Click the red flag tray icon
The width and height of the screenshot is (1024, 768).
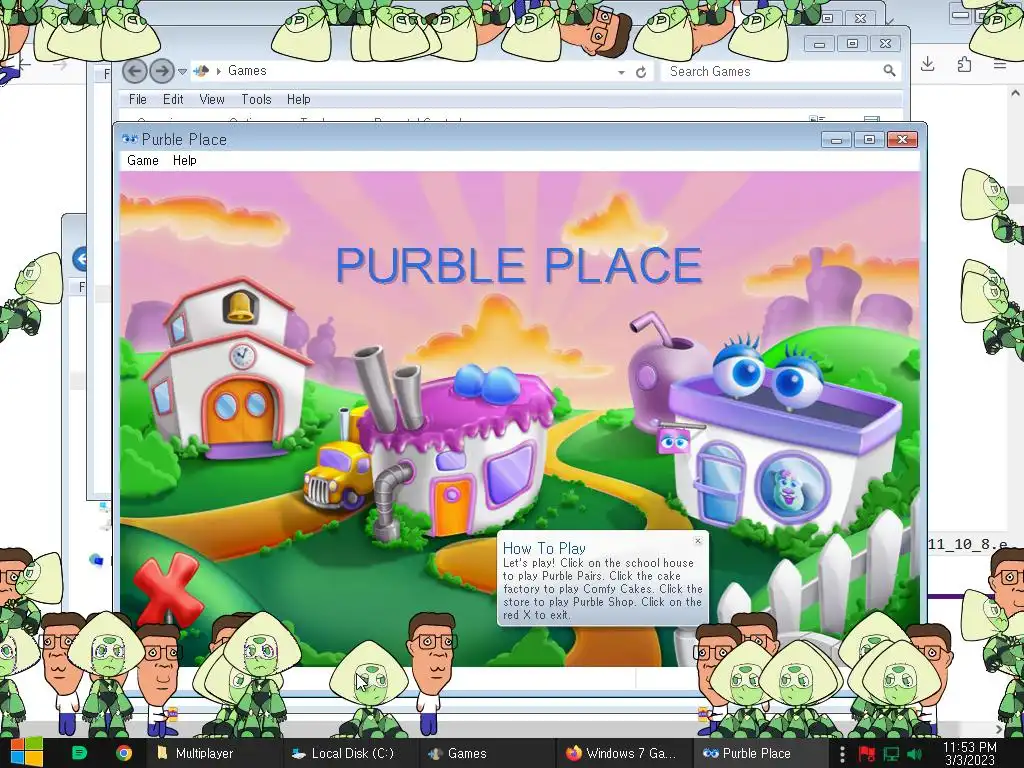point(866,754)
